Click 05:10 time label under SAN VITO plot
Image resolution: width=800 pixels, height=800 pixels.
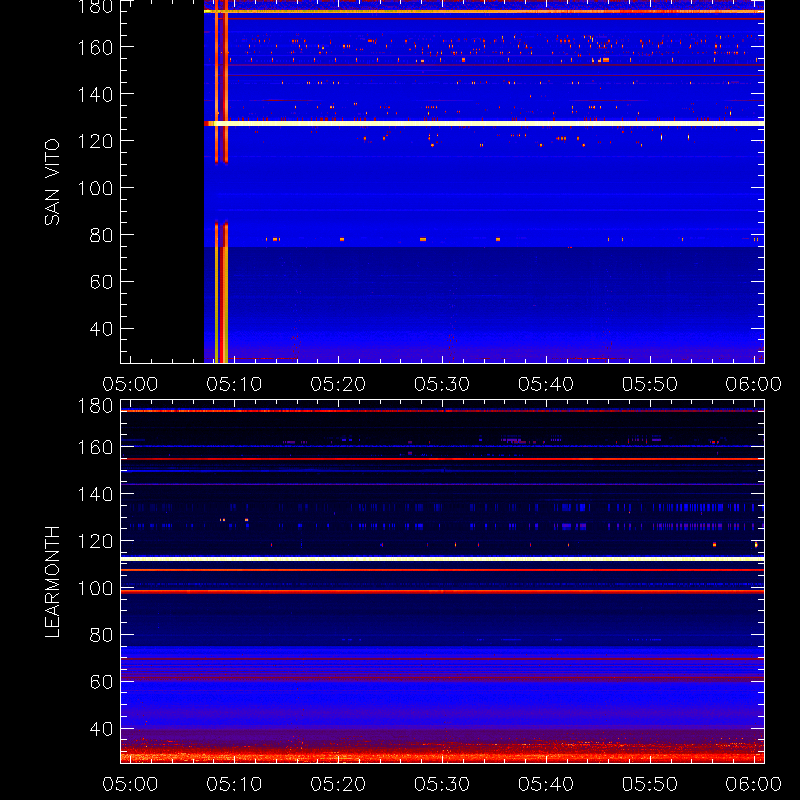pyautogui.click(x=234, y=384)
